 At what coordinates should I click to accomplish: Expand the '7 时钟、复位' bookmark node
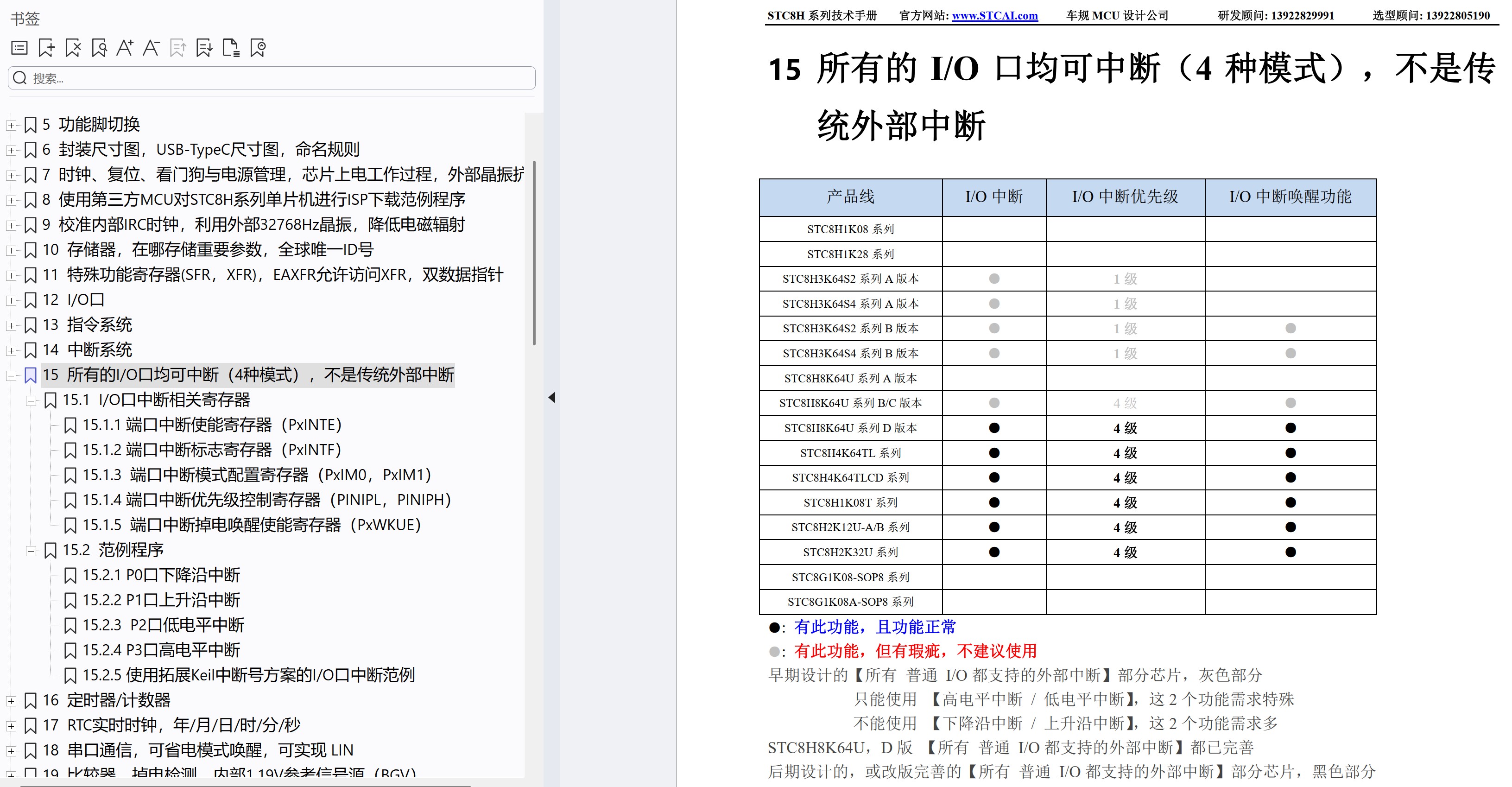coord(11,175)
